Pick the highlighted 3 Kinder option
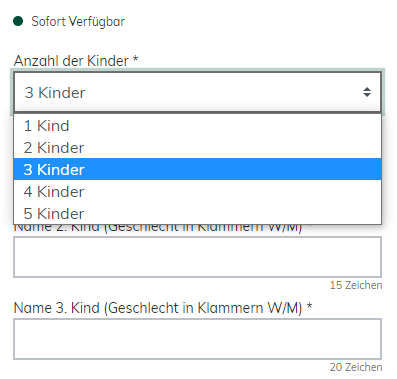Viewport: 397px width, 379px height. pos(197,169)
